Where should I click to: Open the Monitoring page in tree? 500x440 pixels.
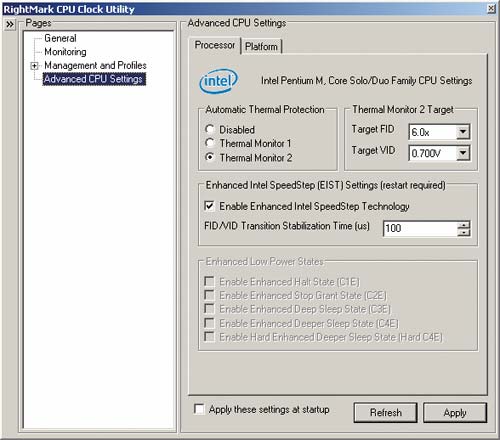click(x=65, y=52)
